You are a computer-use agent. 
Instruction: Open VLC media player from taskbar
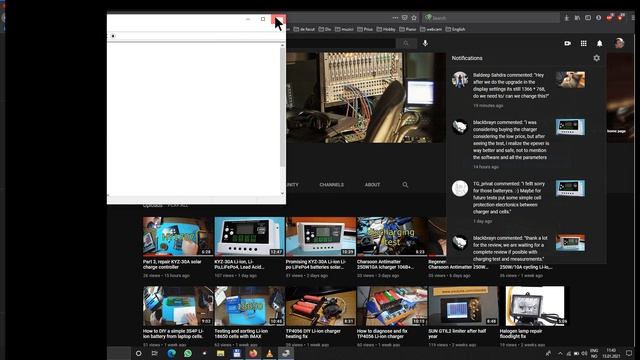click(269, 353)
